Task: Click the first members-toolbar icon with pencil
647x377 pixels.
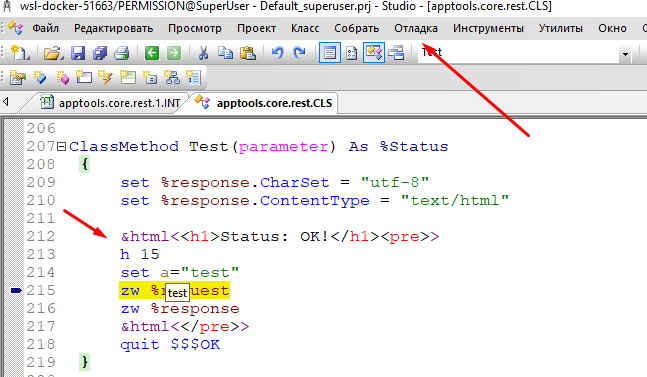Action: [18, 77]
